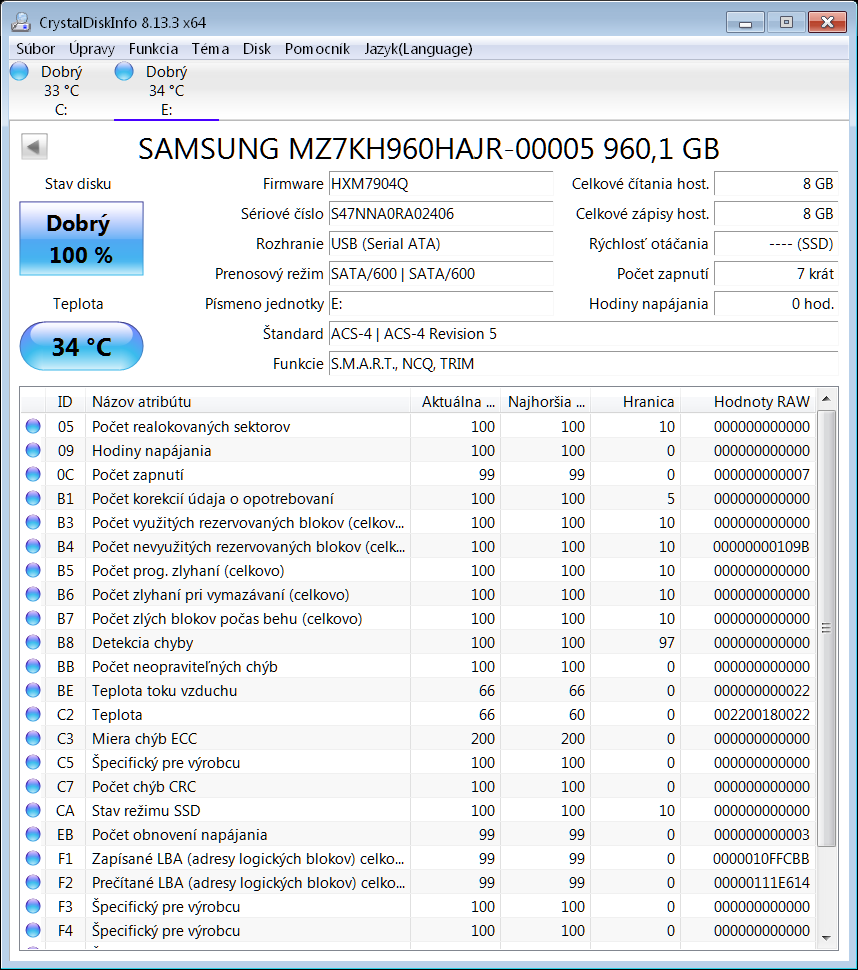Viewport: 858px width, 970px height.
Task: Open the Jazyk(Language) menu
Action: point(418,49)
